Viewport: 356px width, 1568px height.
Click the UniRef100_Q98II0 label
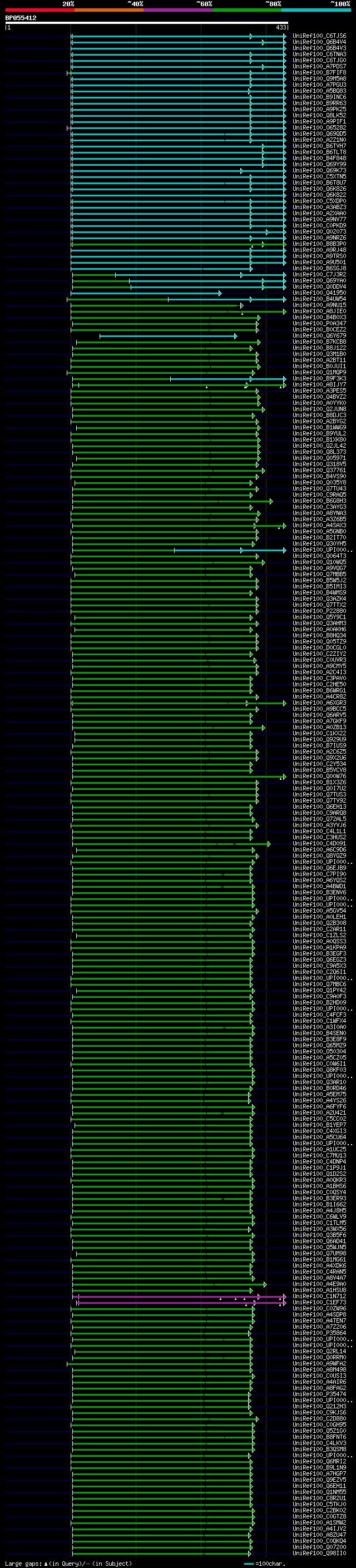(319, 1554)
